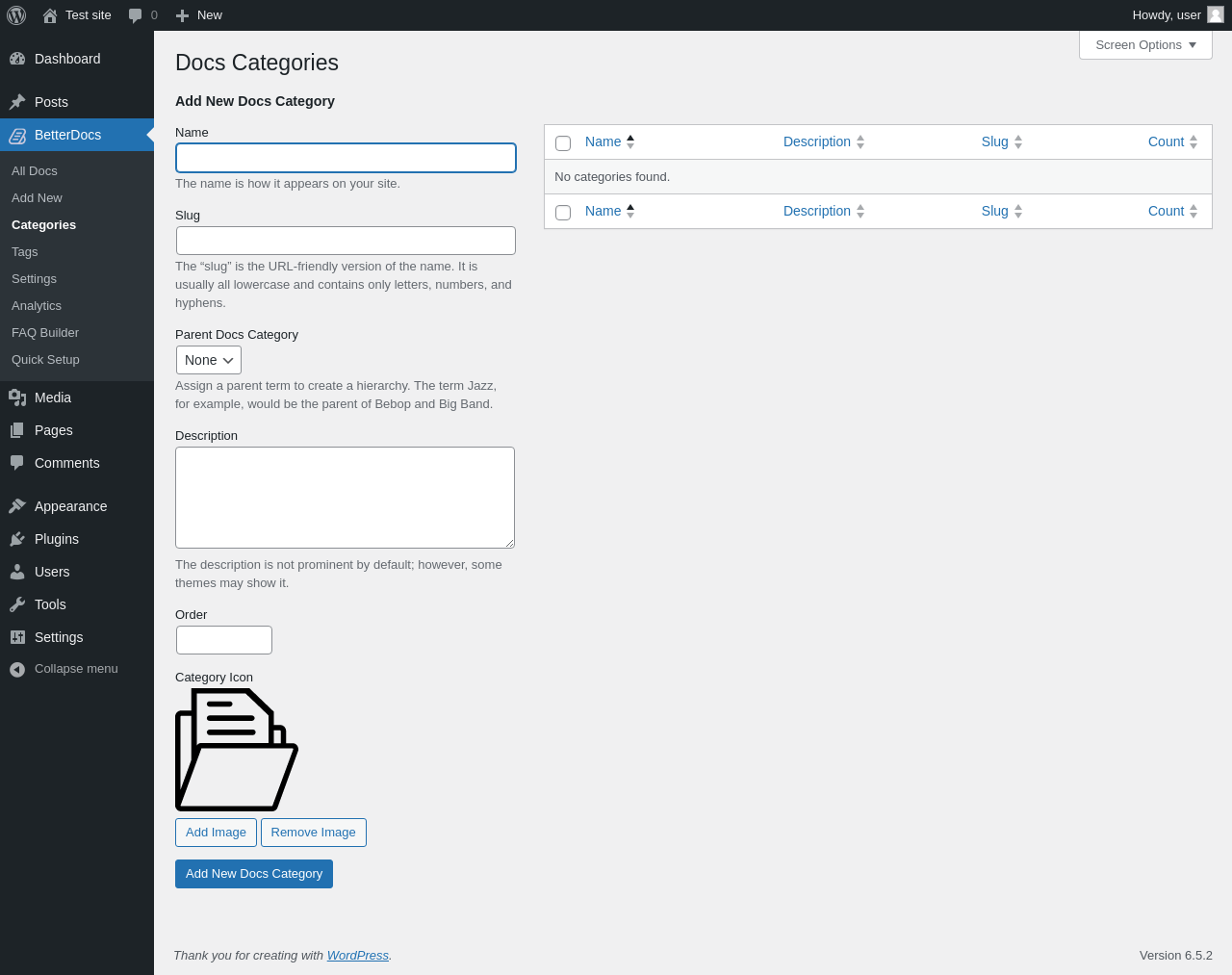Open FAQ Builder in the BetterDocs menu

tap(45, 333)
